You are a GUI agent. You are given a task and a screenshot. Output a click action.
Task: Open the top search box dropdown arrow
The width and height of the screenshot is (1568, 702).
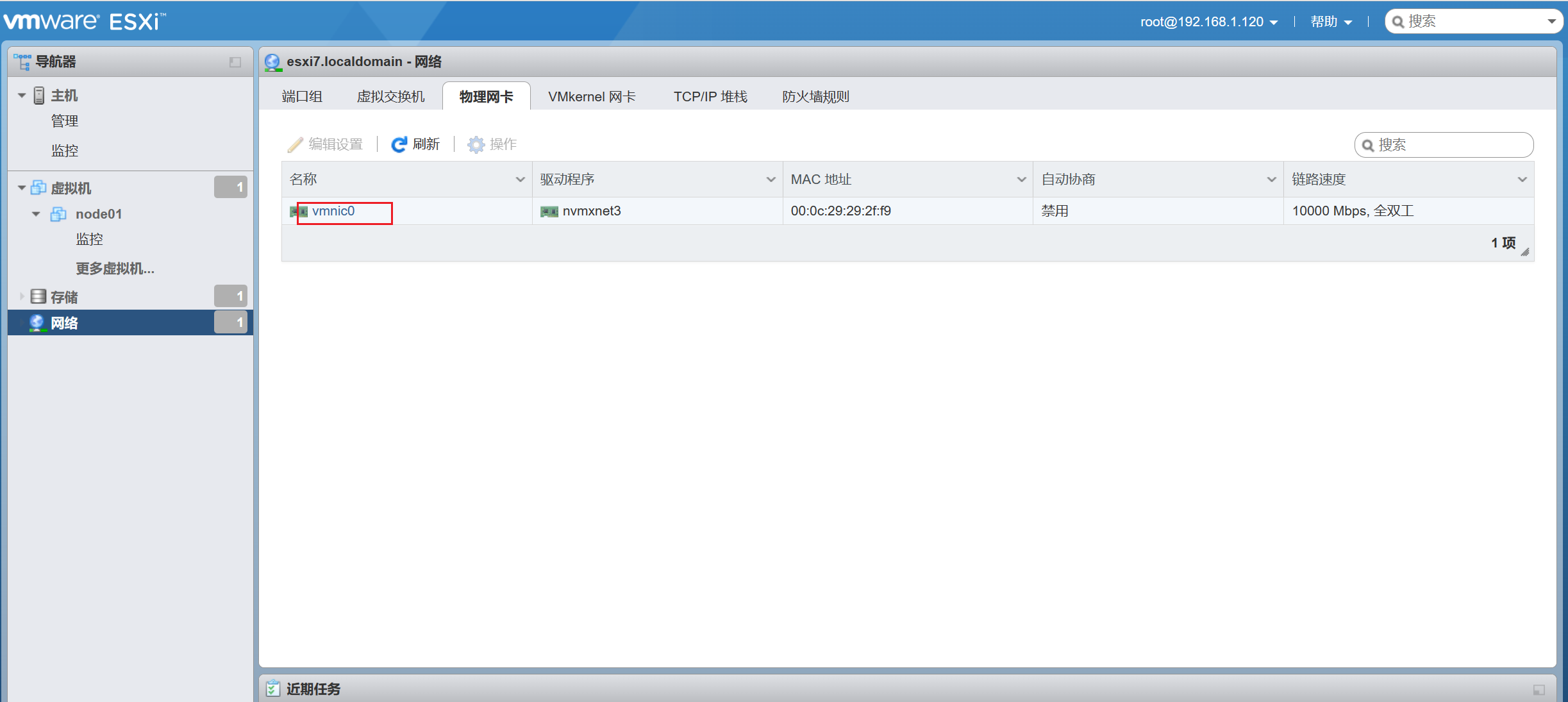pos(1551,21)
